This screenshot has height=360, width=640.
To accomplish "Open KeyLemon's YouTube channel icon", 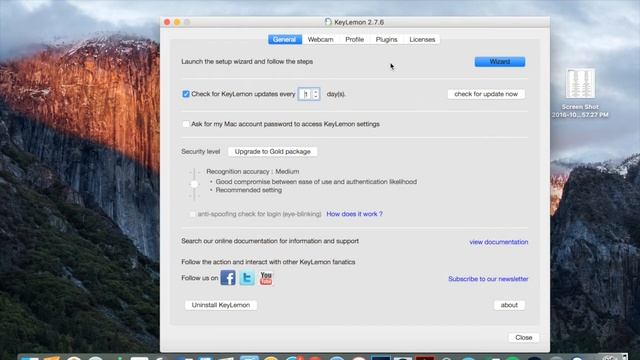I will tap(266, 278).
